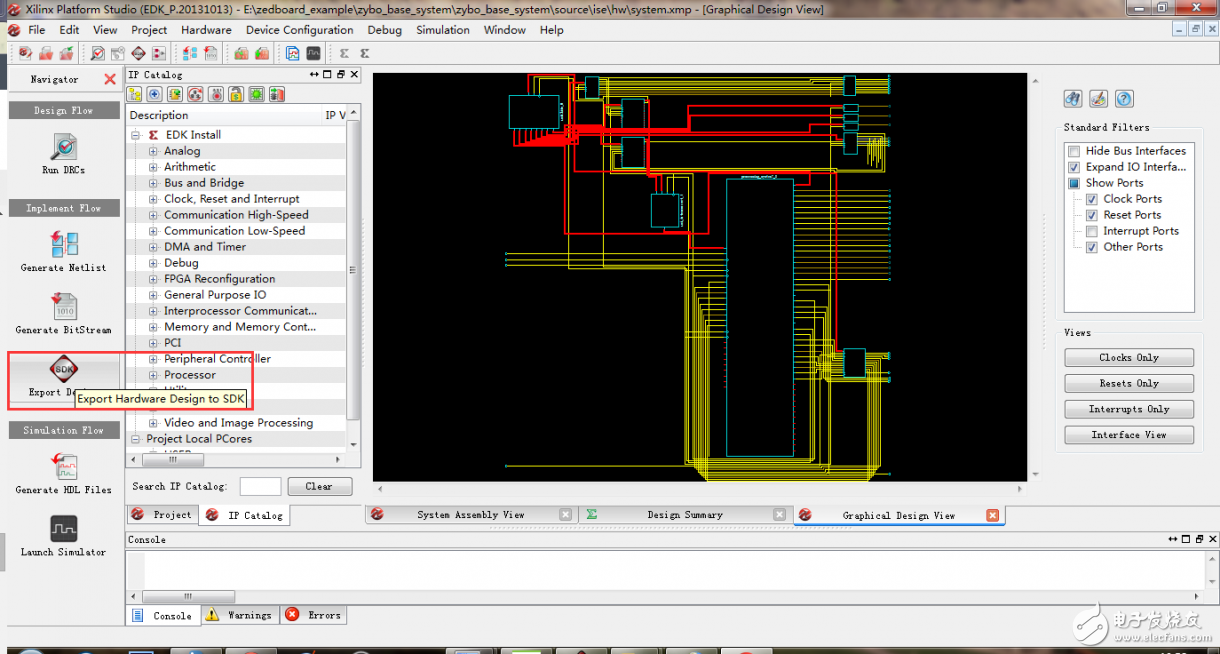This screenshot has width=1220, height=654.
Task: Expand the Debug IP category
Action: coord(154,263)
